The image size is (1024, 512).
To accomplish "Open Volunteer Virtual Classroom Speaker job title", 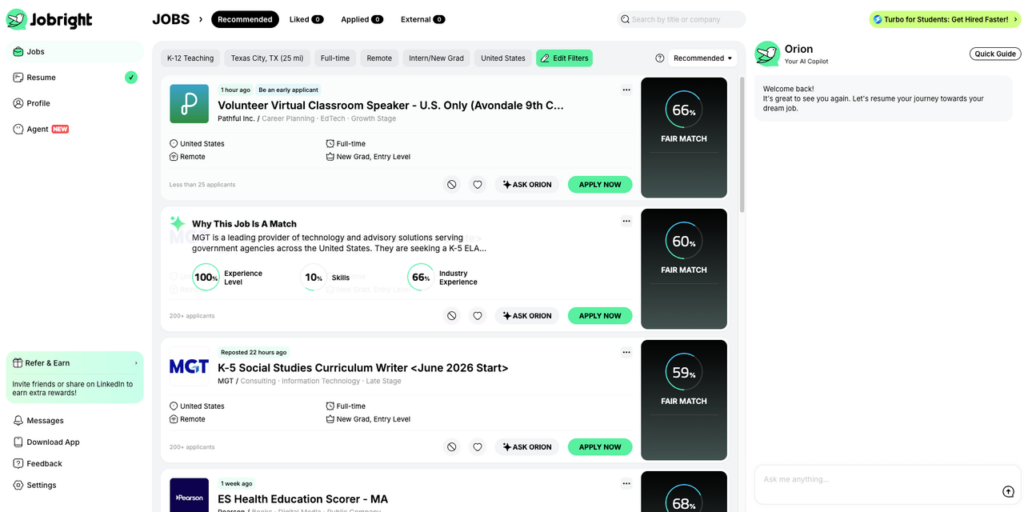I will 391,105.
